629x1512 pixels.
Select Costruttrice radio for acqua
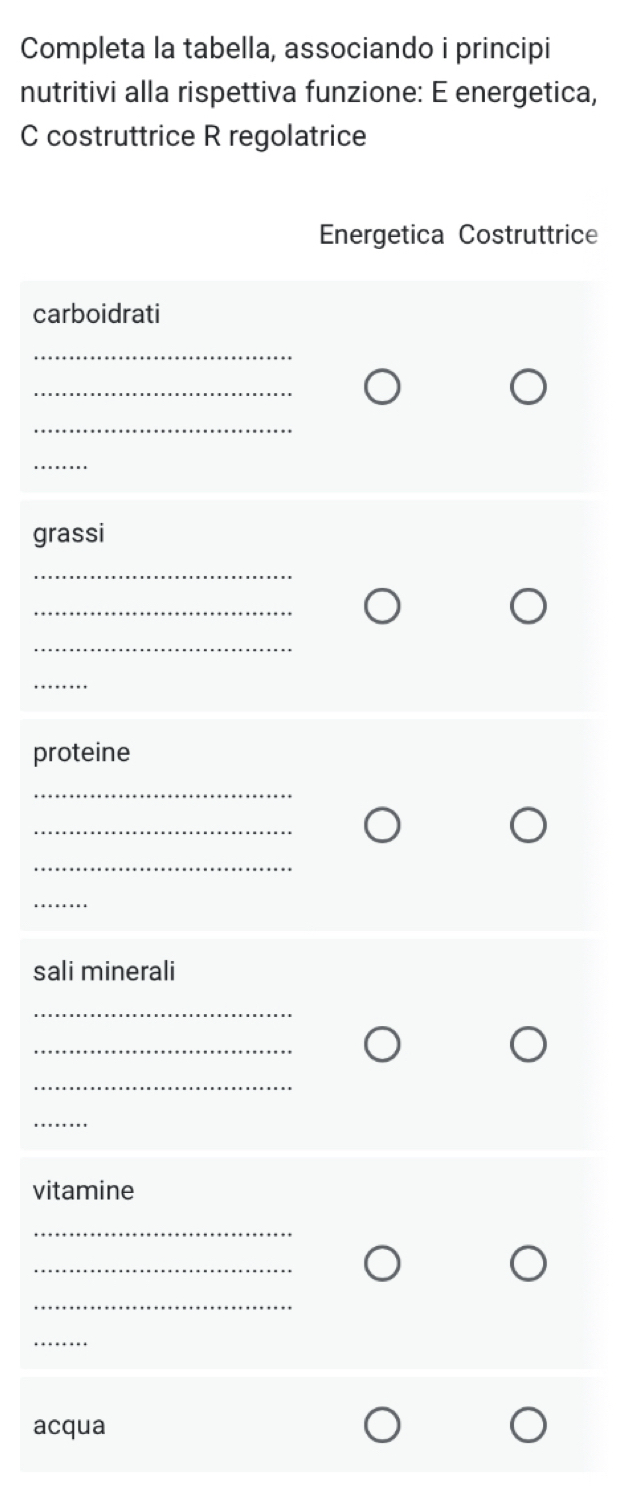click(528, 1425)
